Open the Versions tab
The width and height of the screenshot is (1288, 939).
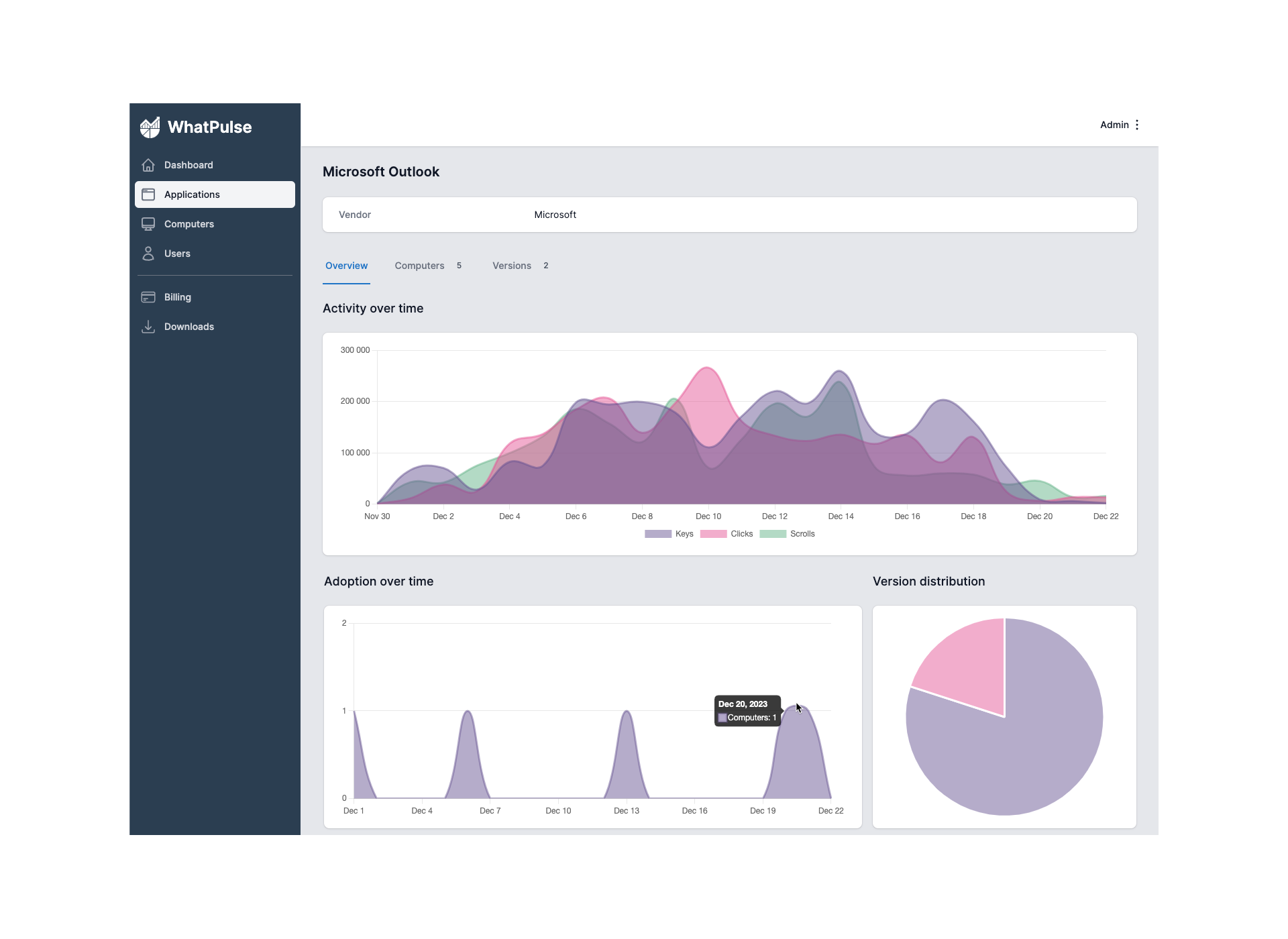[x=511, y=266]
